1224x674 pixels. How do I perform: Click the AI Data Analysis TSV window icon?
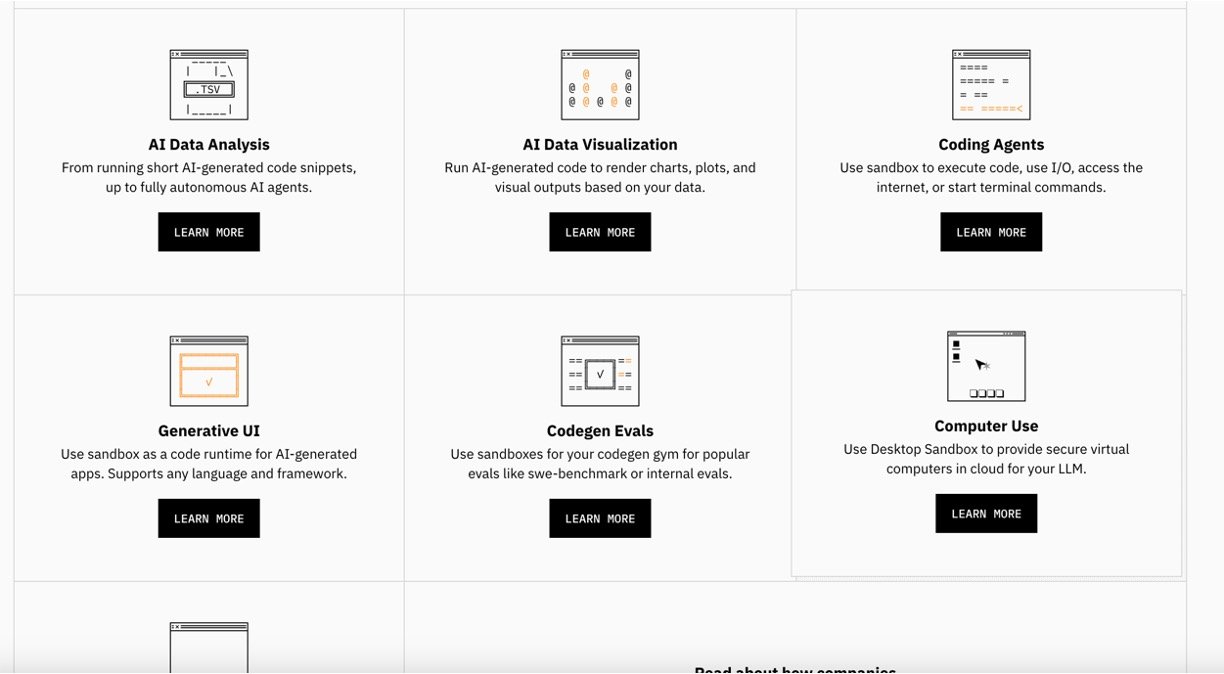[x=209, y=85]
